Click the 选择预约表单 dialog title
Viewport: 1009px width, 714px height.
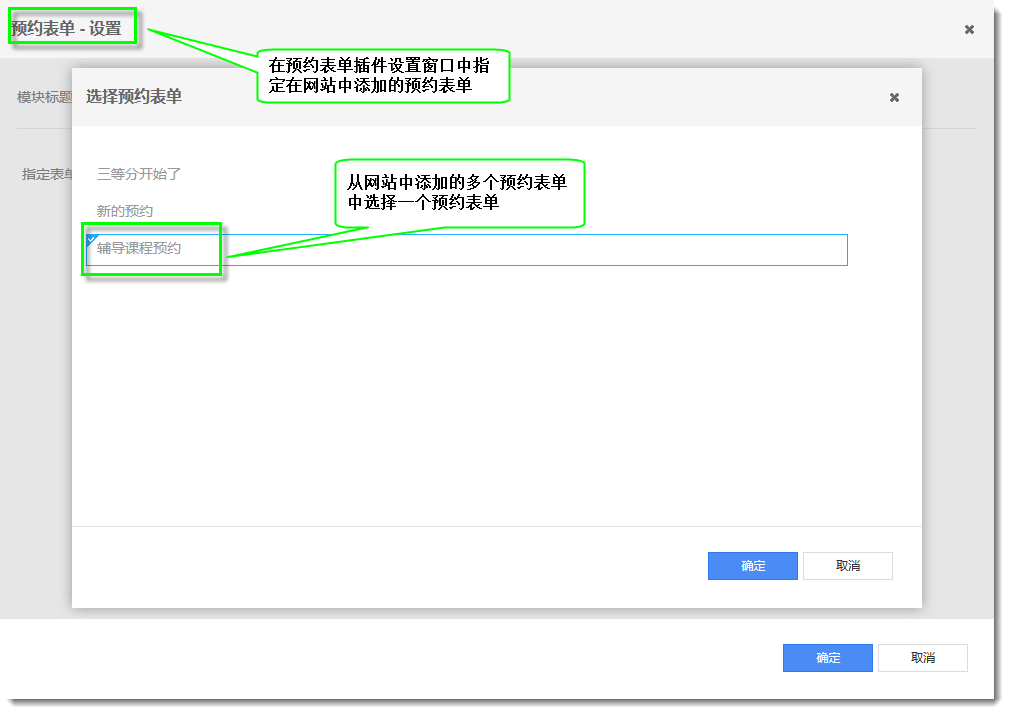pos(134,97)
